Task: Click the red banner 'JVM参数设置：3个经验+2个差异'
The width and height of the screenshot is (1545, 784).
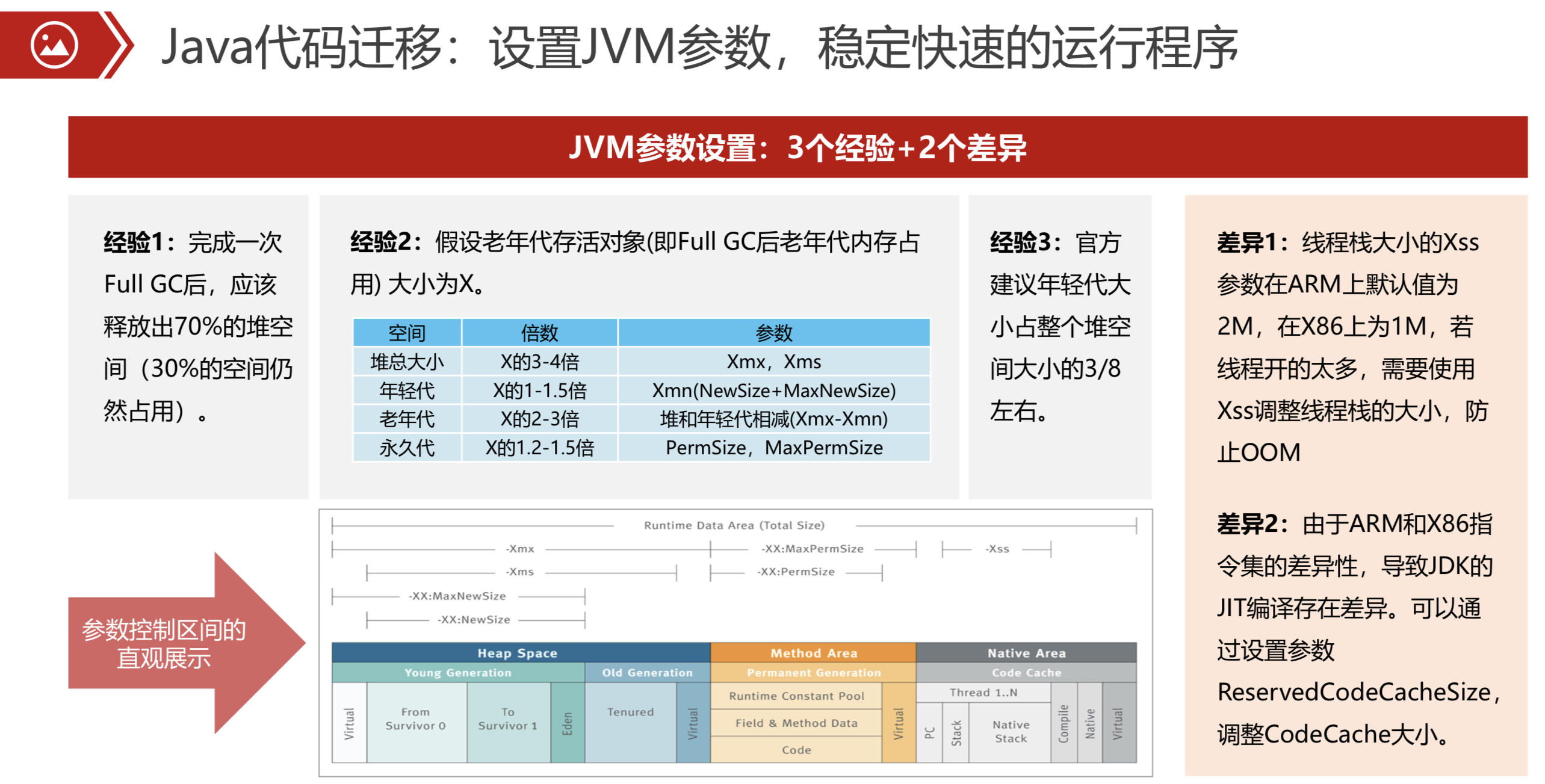Action: tap(797, 147)
